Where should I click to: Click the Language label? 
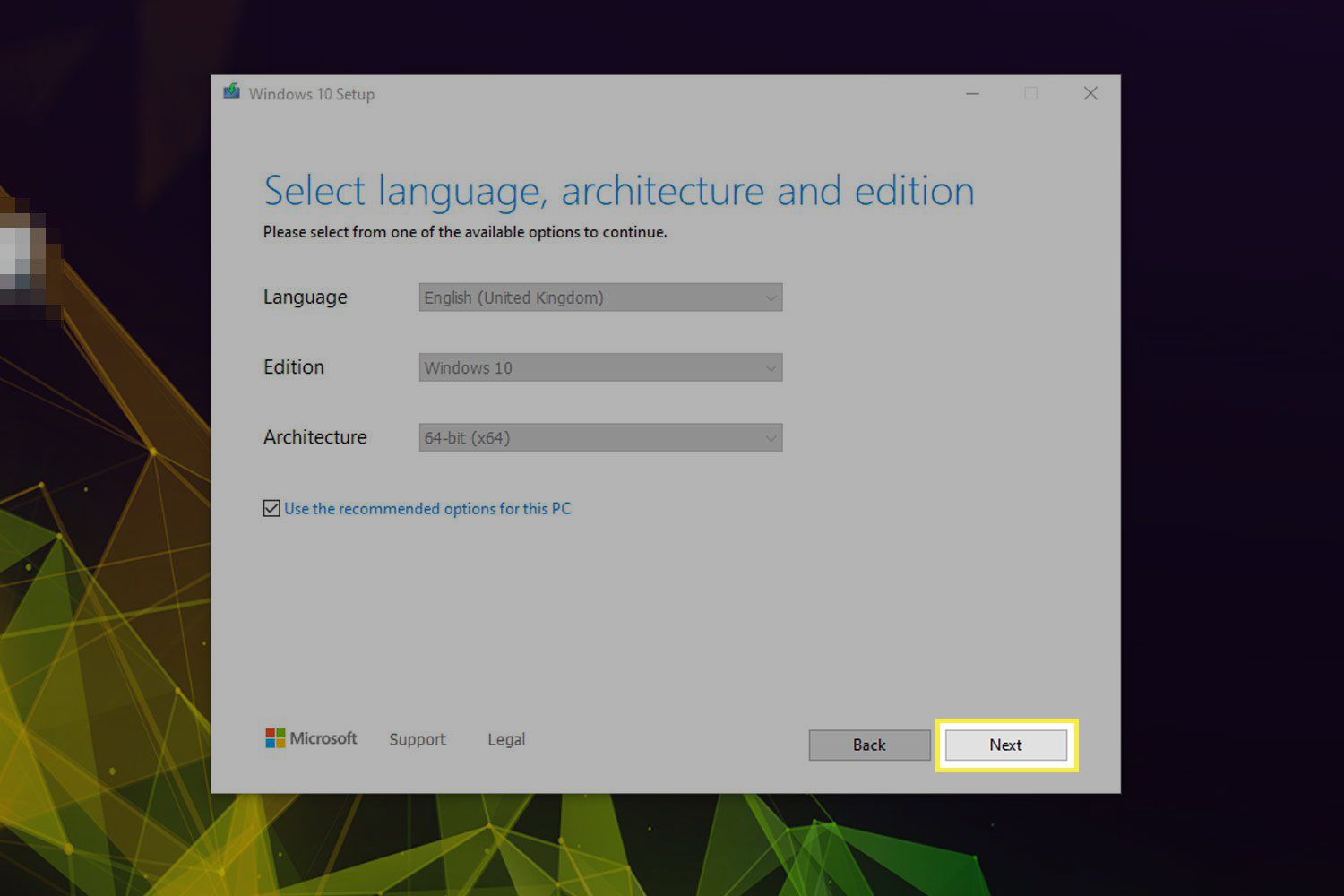306,297
